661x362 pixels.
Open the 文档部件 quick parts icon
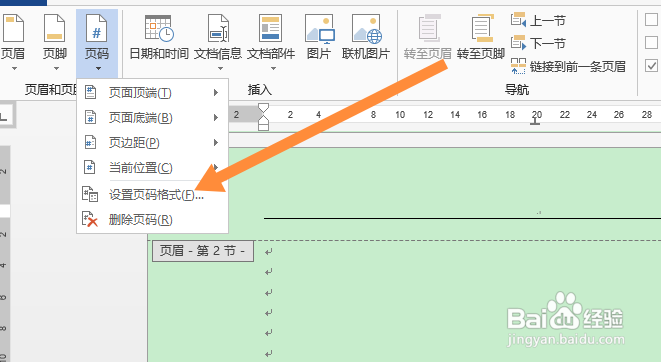[271, 29]
